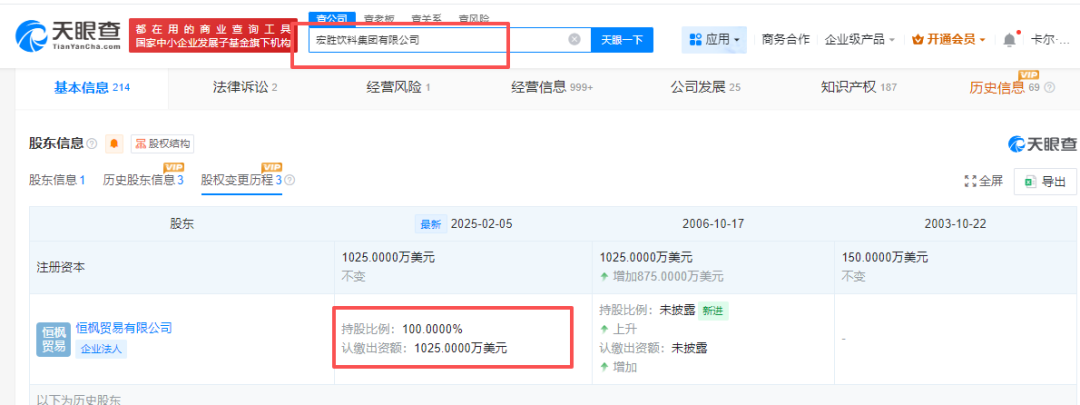This screenshot has width=1080, height=405.
Task: Click the 导出 export button
Action: 1046,181
